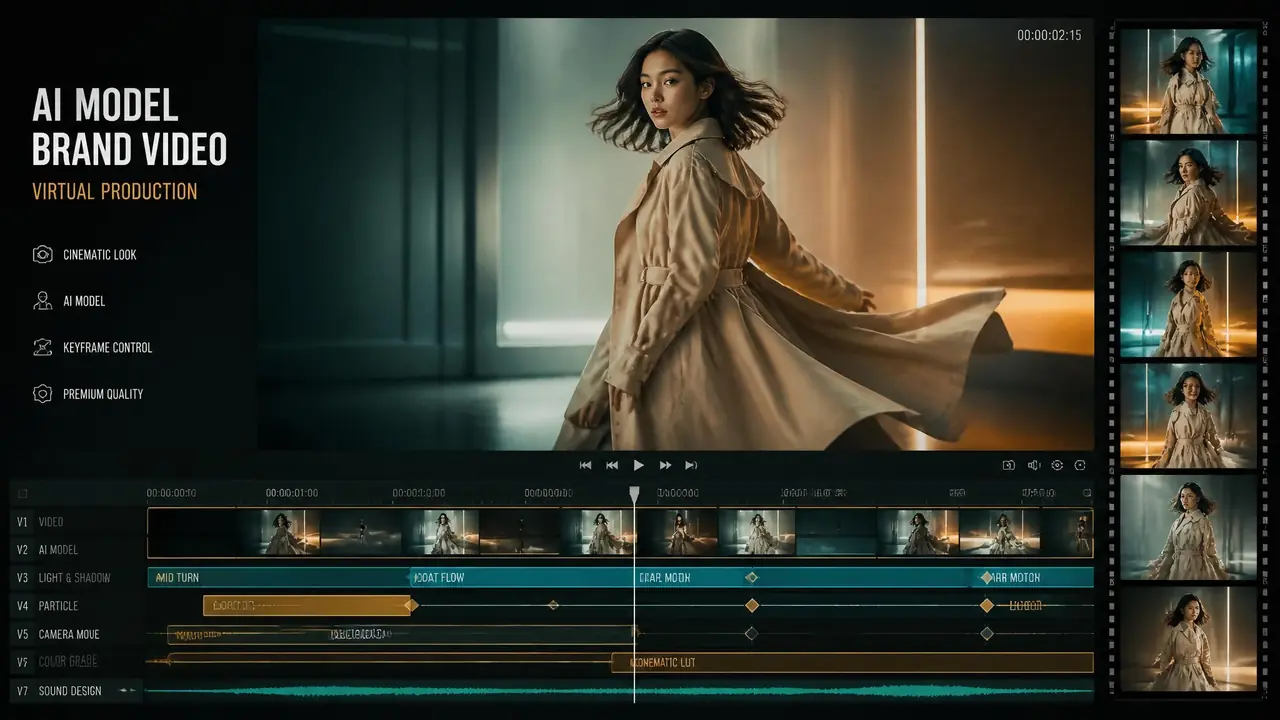
Task: Click the Keyframe Control icon
Action: tap(42, 347)
